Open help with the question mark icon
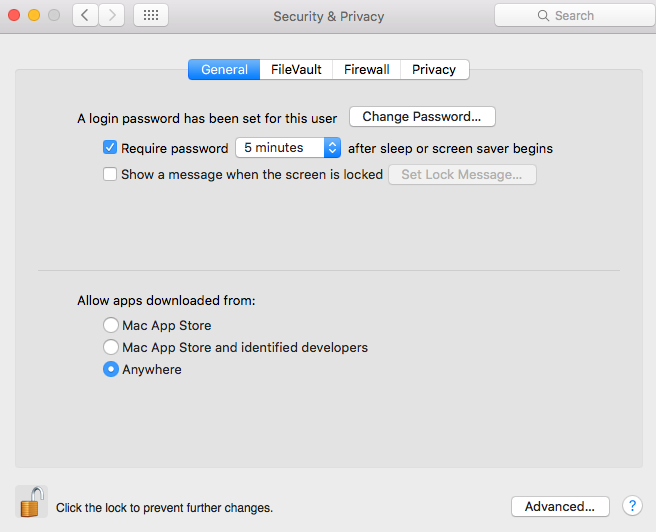The image size is (656, 532). (x=632, y=506)
